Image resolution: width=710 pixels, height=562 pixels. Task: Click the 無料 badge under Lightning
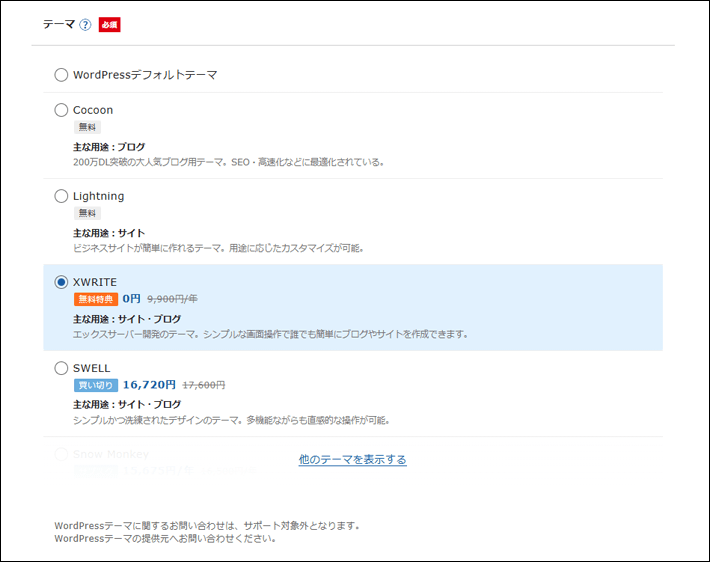coord(87,213)
